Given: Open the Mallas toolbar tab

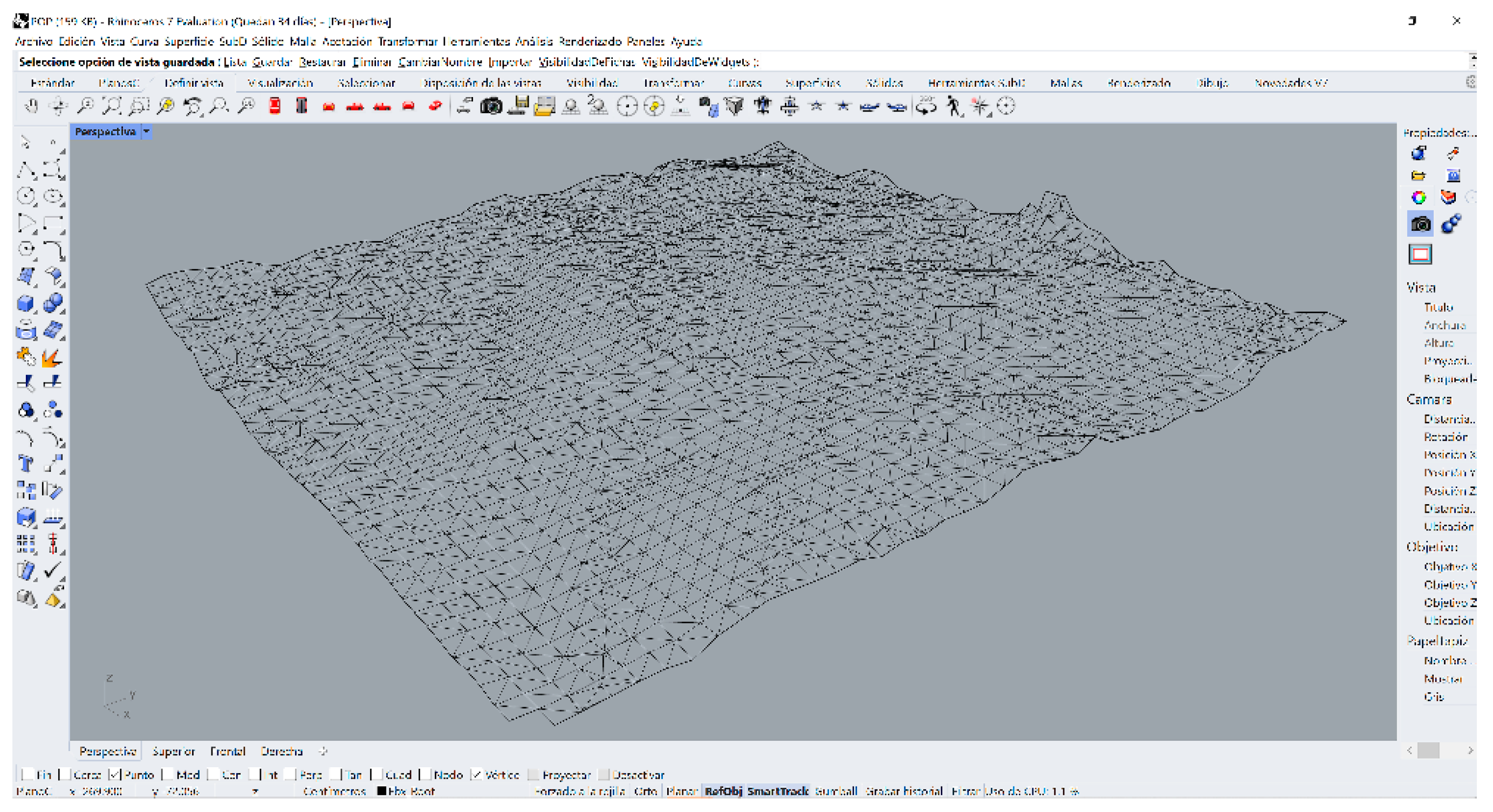Looking at the screenshot, I should 1066,83.
